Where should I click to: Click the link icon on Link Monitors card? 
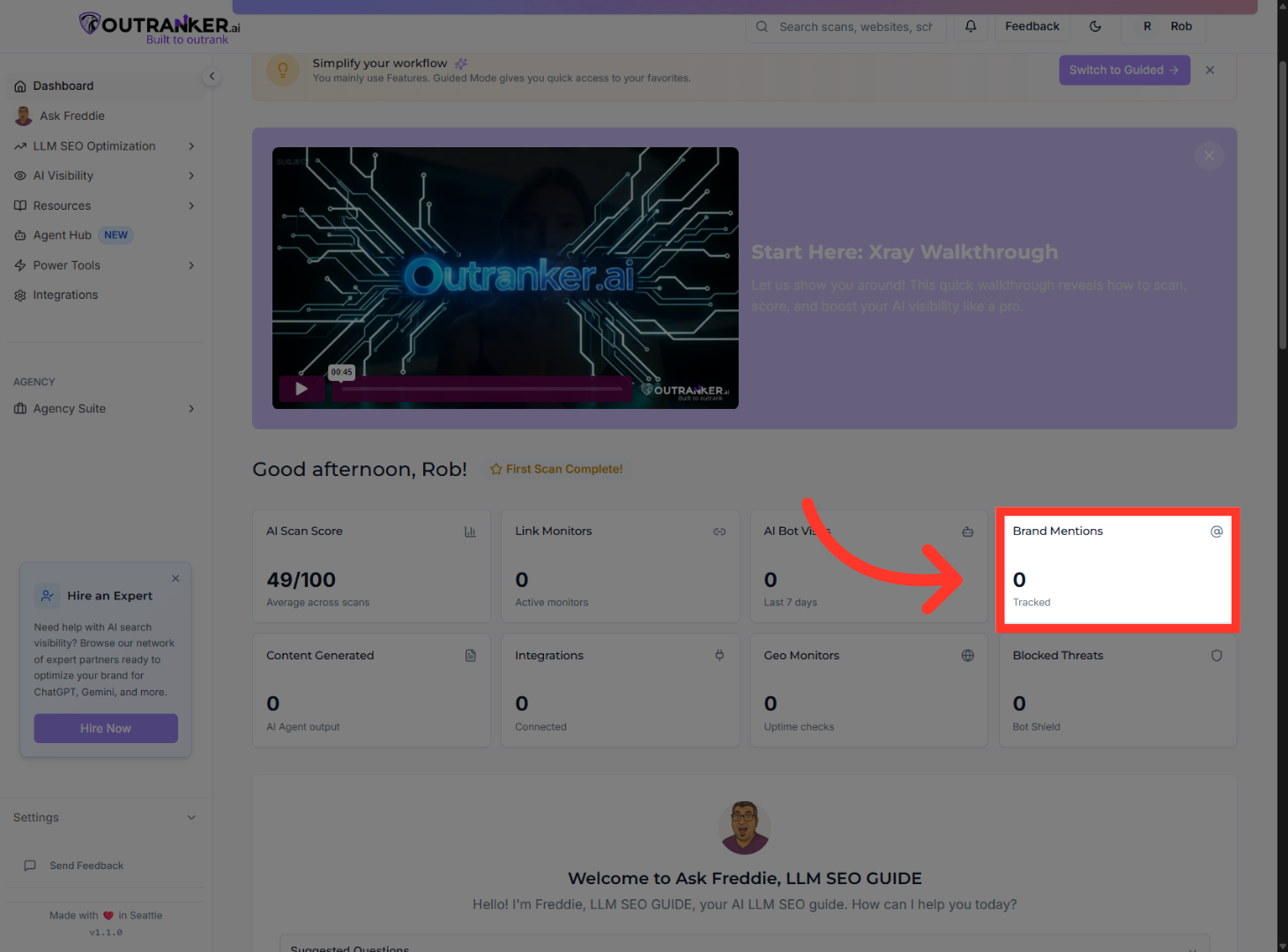pos(719,532)
